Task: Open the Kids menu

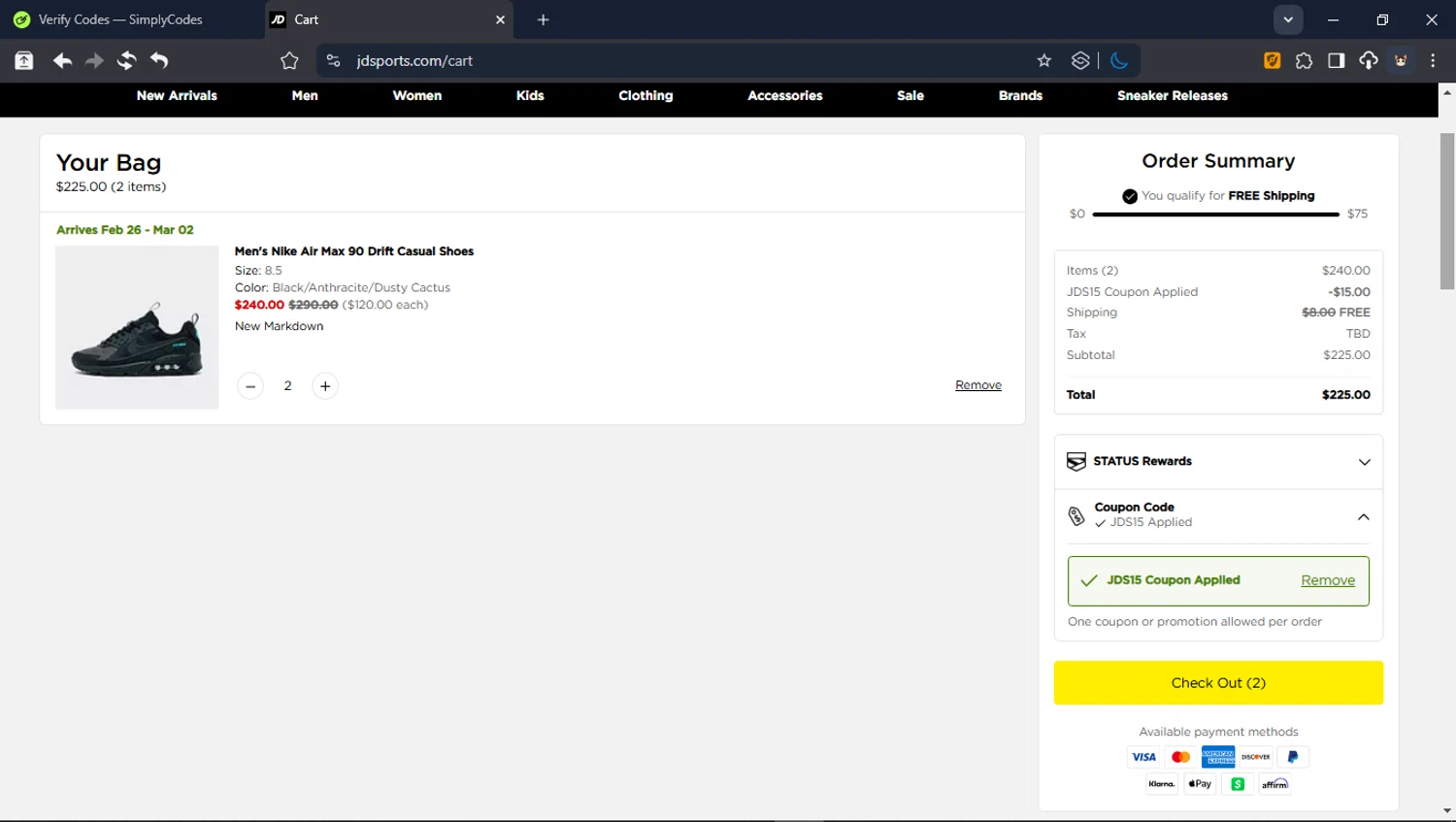Action: point(530,95)
